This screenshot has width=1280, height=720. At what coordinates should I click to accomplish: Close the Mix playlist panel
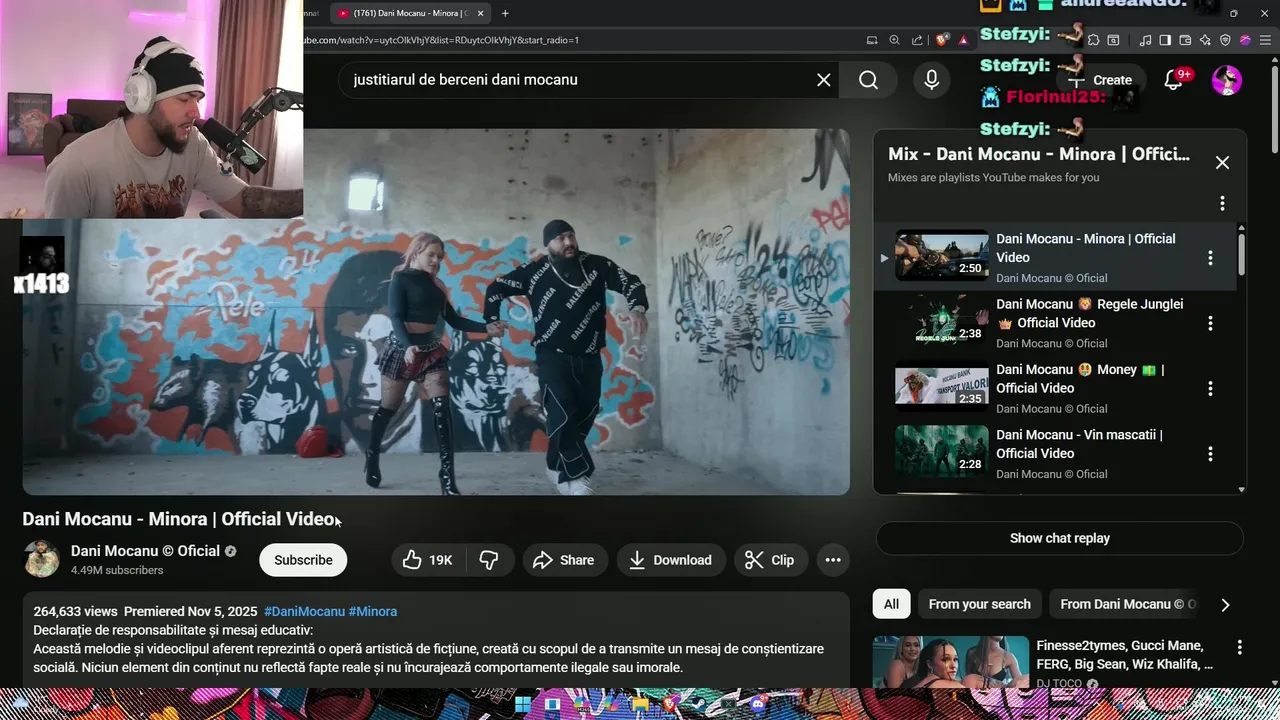coord(1222,163)
